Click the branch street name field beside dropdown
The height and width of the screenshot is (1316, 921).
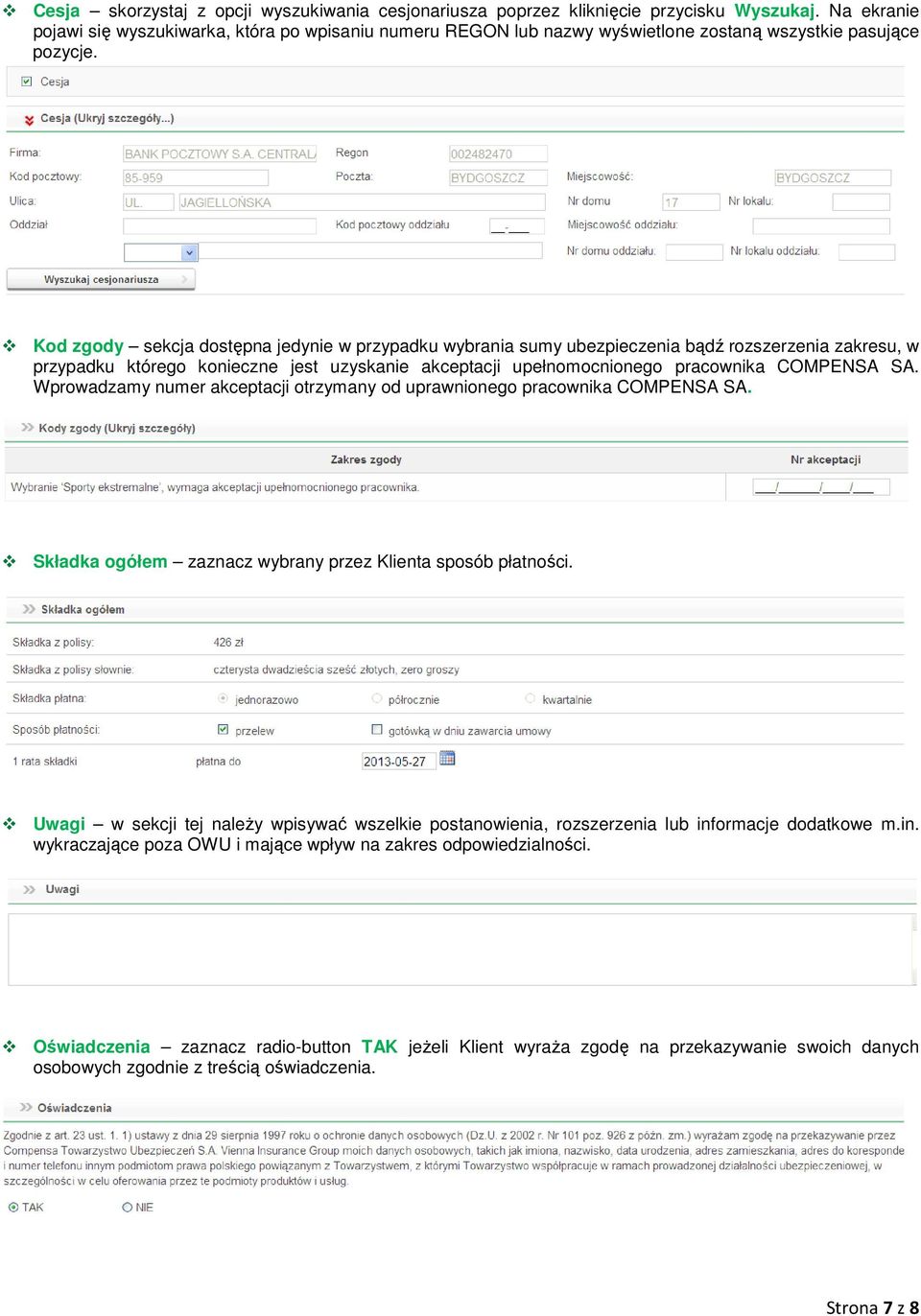pos(370,251)
